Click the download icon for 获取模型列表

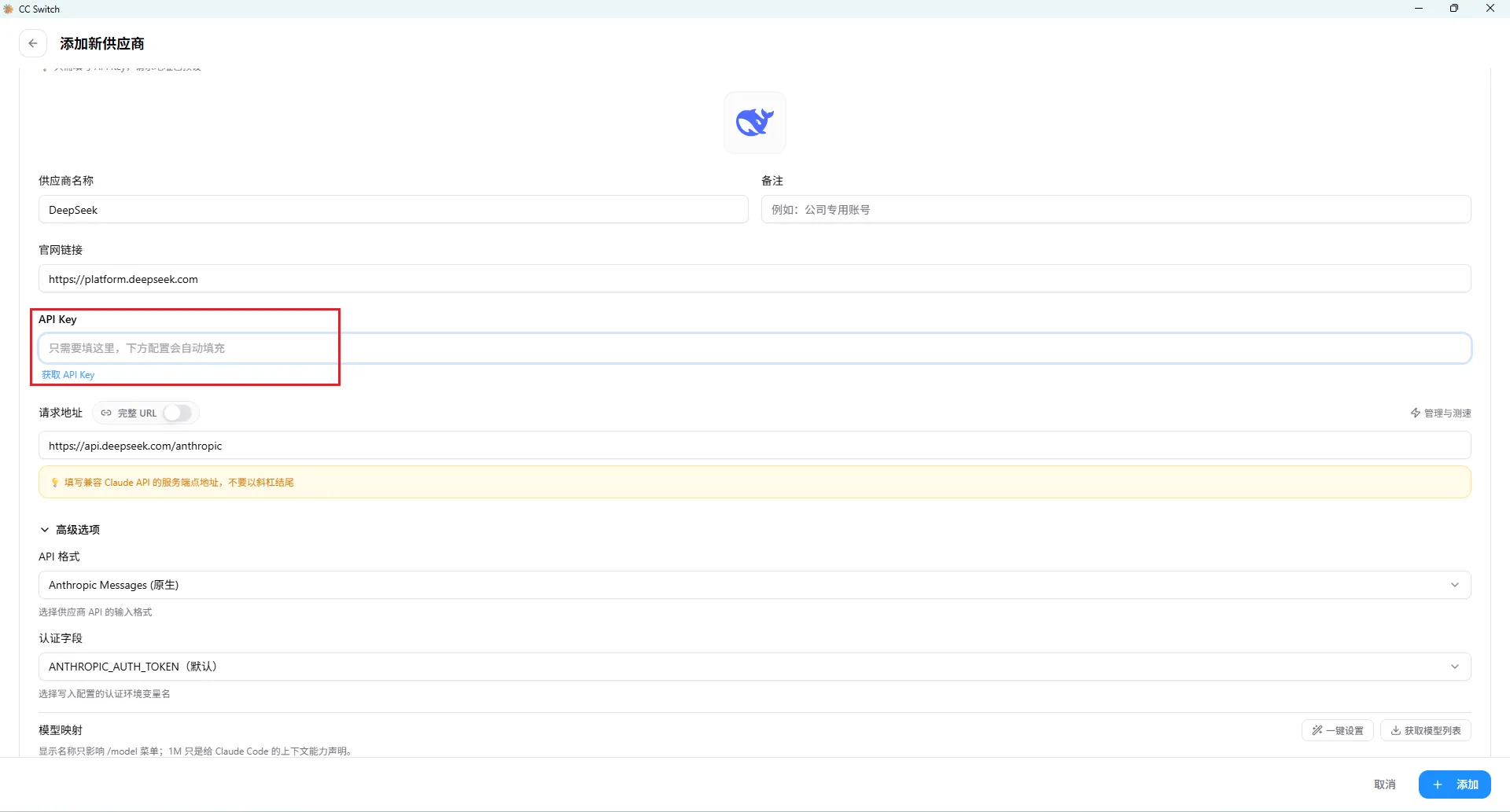[1396, 730]
